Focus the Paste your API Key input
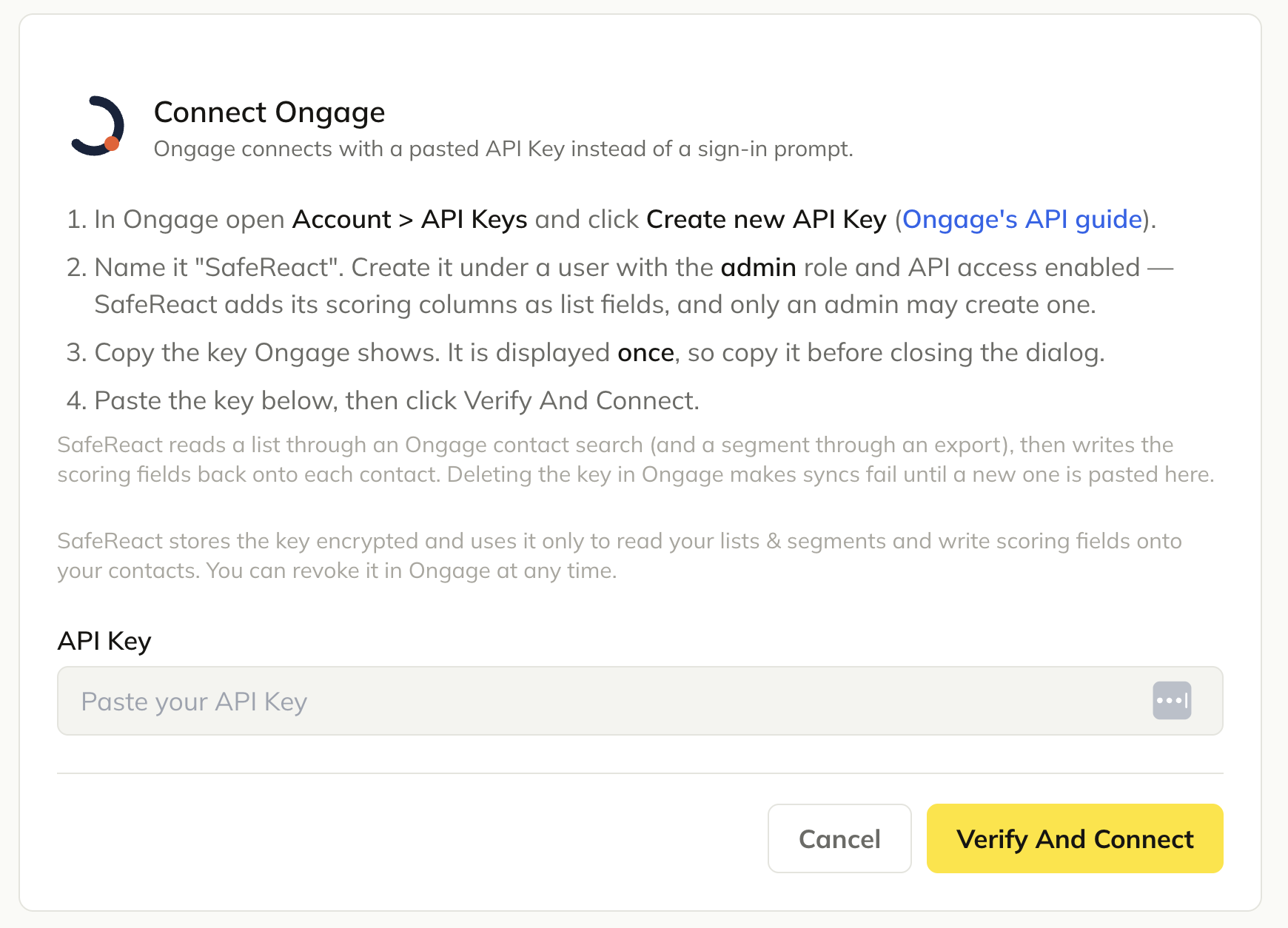This screenshot has width=1288, height=928. 640,701
